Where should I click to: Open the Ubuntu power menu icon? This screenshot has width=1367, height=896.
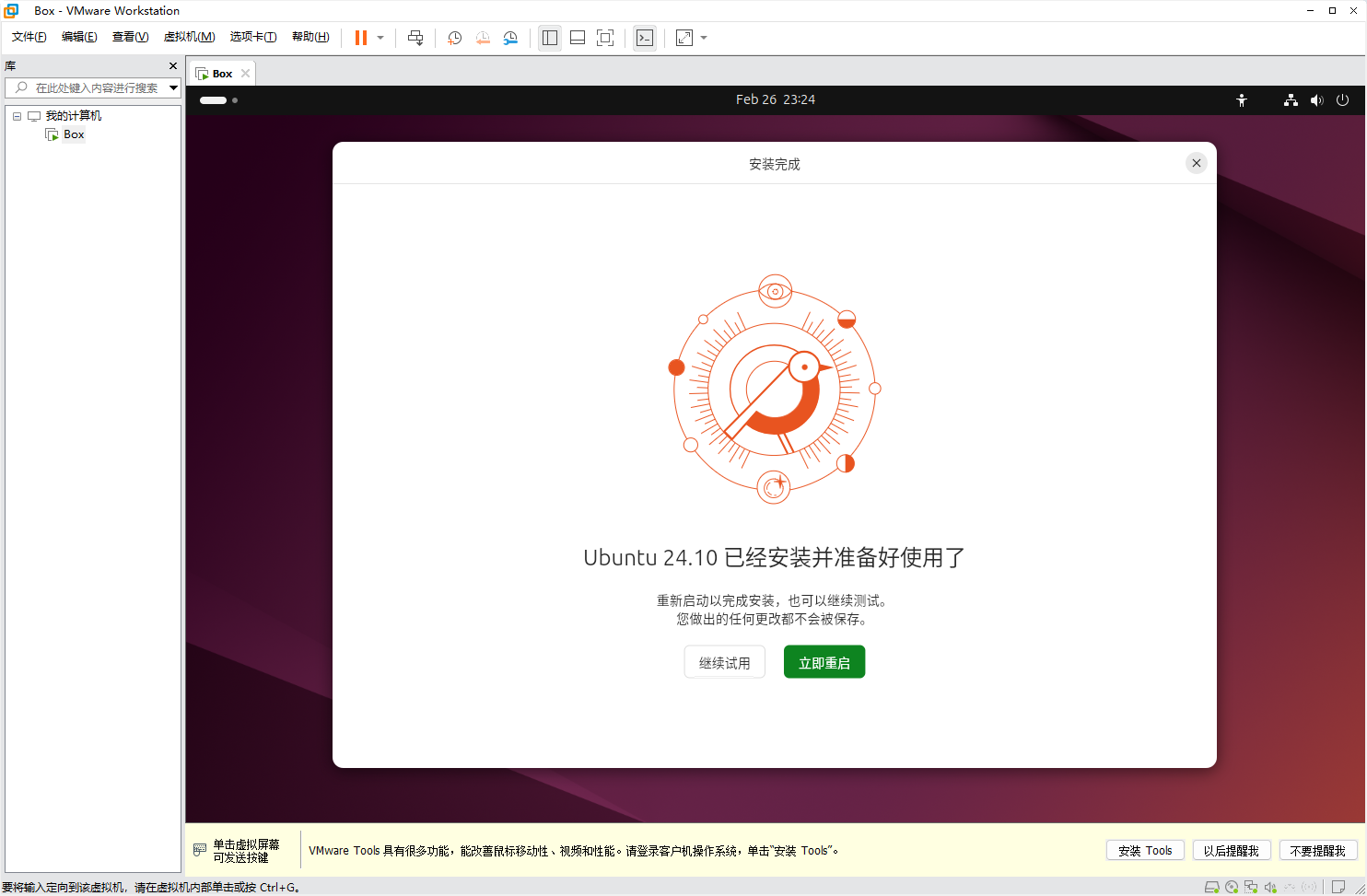point(1342,100)
